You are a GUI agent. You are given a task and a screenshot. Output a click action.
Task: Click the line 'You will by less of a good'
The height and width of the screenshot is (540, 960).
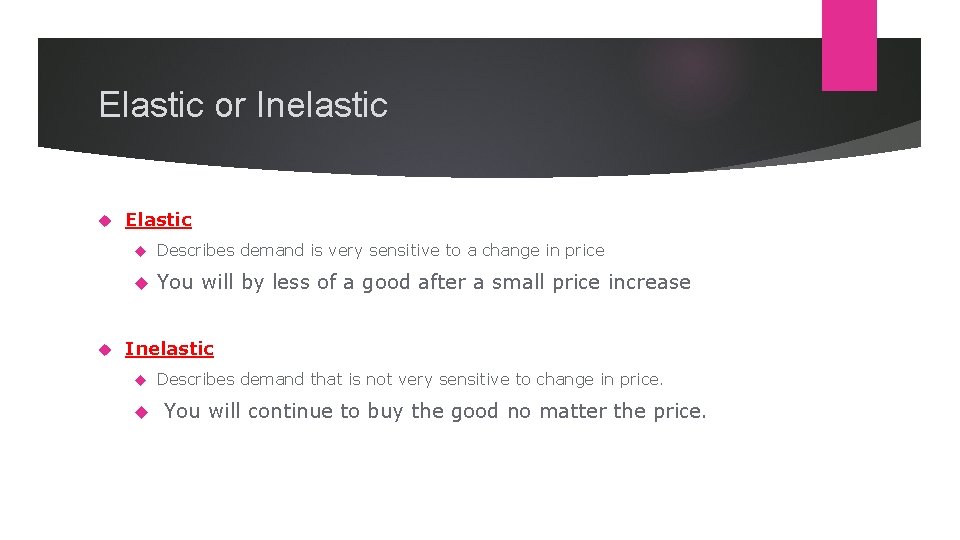coord(423,283)
